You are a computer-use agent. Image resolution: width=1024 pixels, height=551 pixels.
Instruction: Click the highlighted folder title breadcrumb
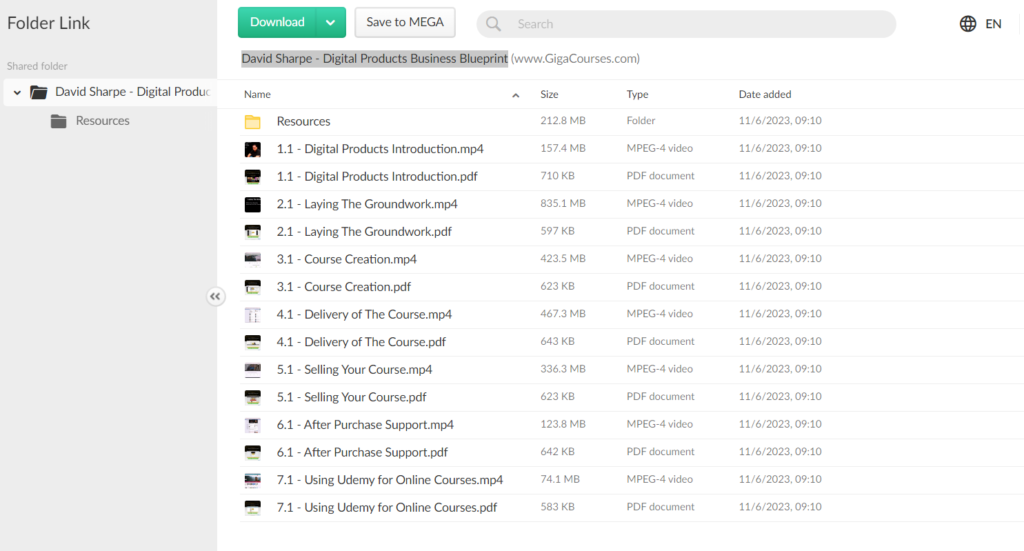pos(375,59)
